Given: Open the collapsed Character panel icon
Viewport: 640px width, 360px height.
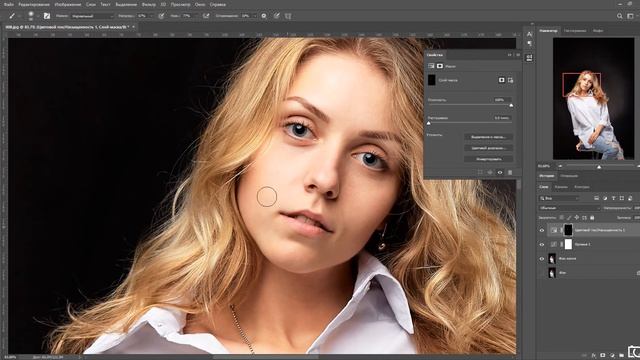Looking at the screenshot, I should [x=529, y=34].
